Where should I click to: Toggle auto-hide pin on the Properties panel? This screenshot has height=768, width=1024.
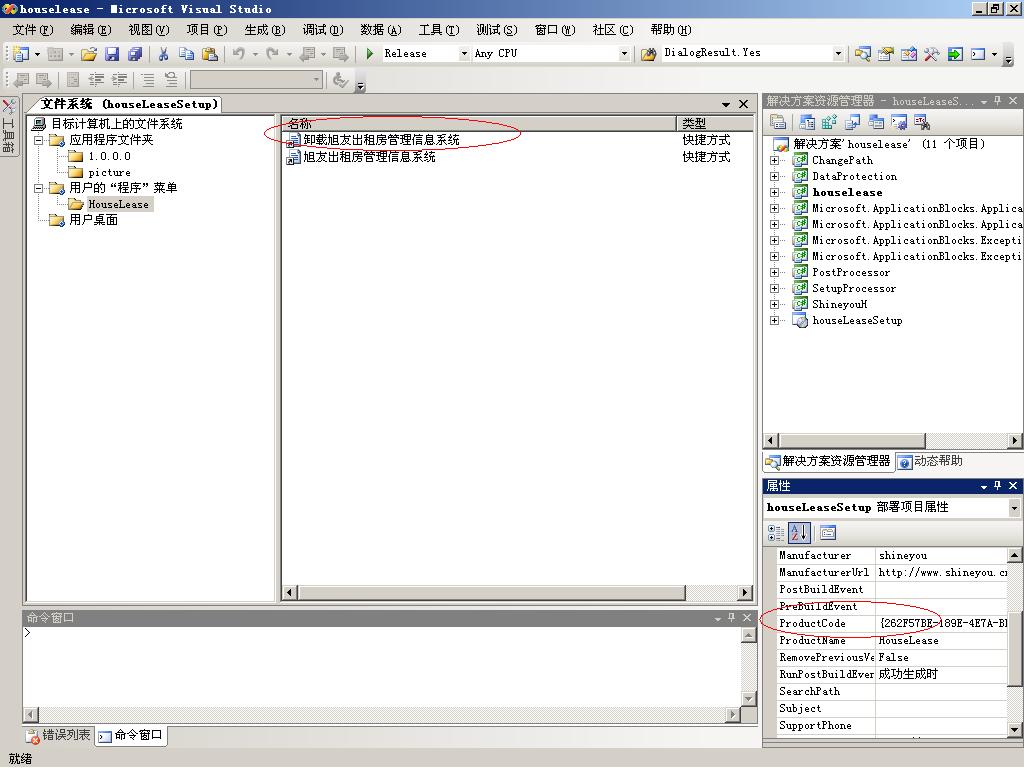point(997,485)
